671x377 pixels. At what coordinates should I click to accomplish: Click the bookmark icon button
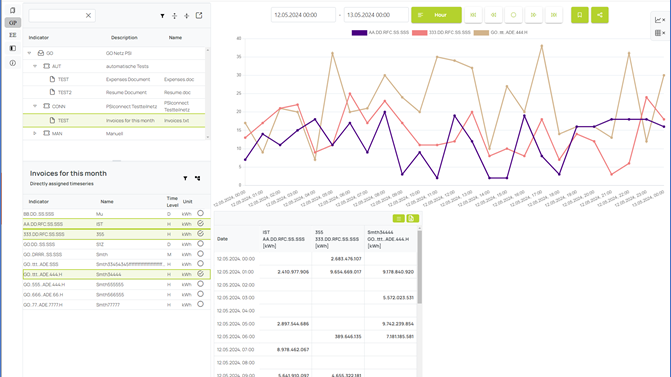point(579,15)
